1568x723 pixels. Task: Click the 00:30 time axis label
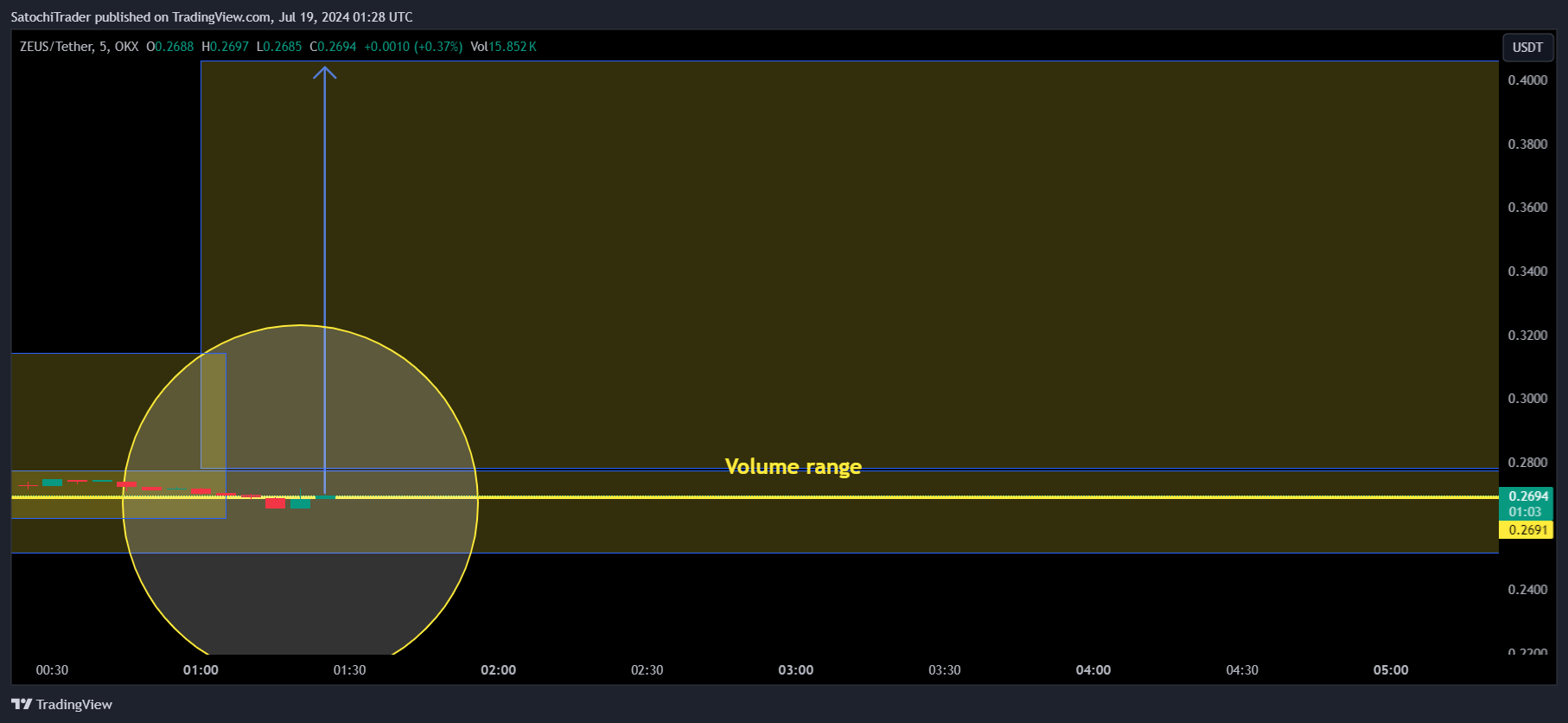[52, 670]
